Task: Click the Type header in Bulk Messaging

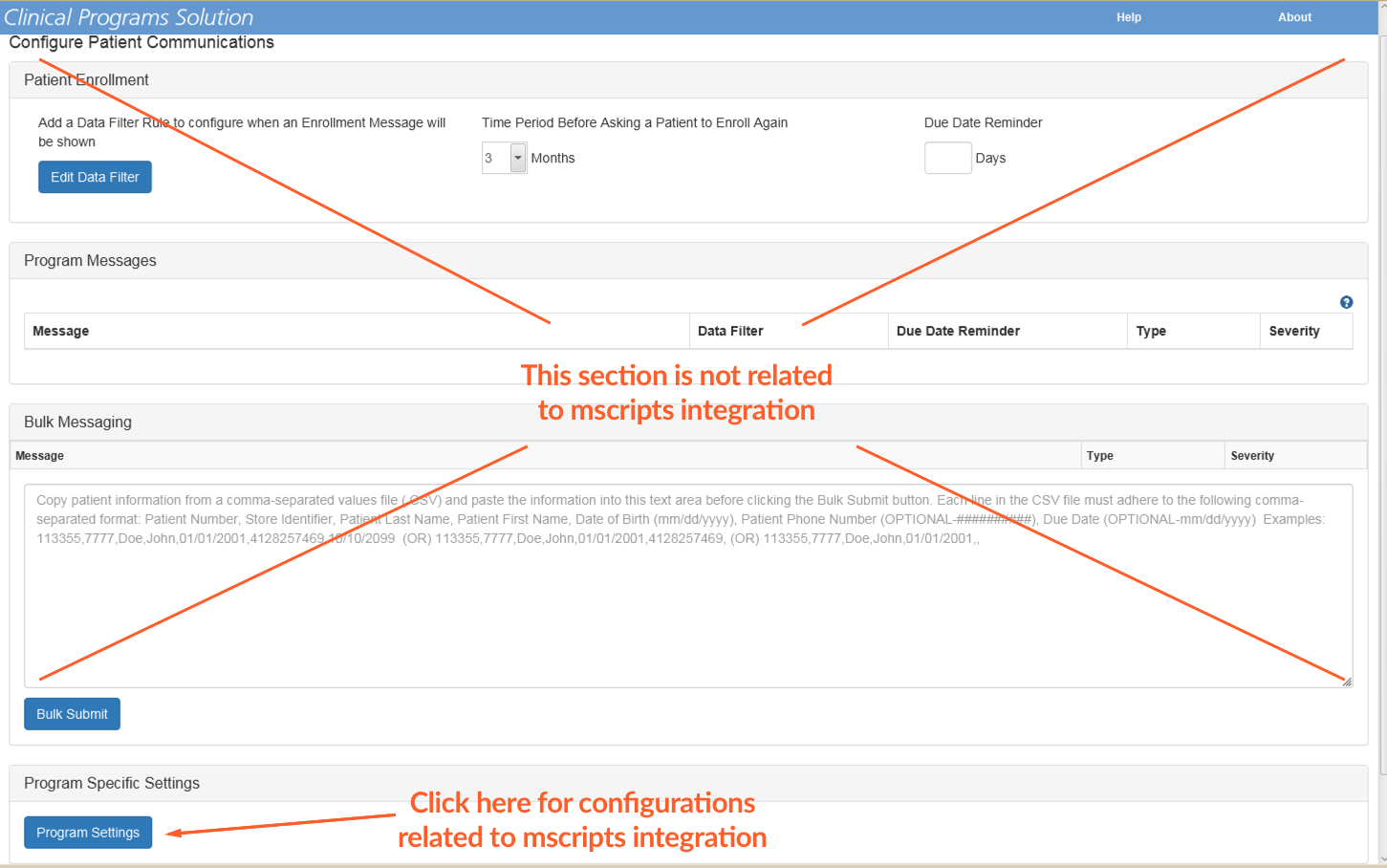Action: coord(1152,456)
